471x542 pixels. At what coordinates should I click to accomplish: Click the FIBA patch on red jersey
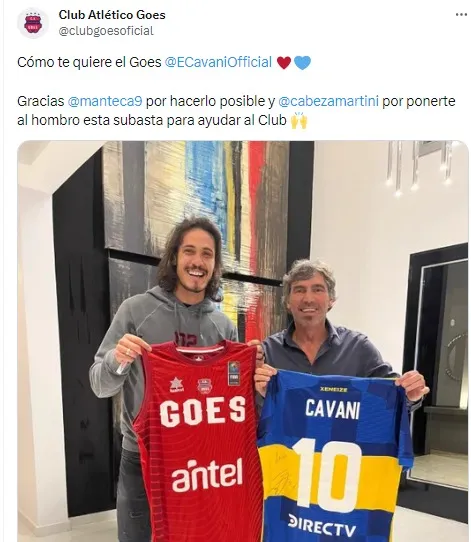tap(234, 373)
